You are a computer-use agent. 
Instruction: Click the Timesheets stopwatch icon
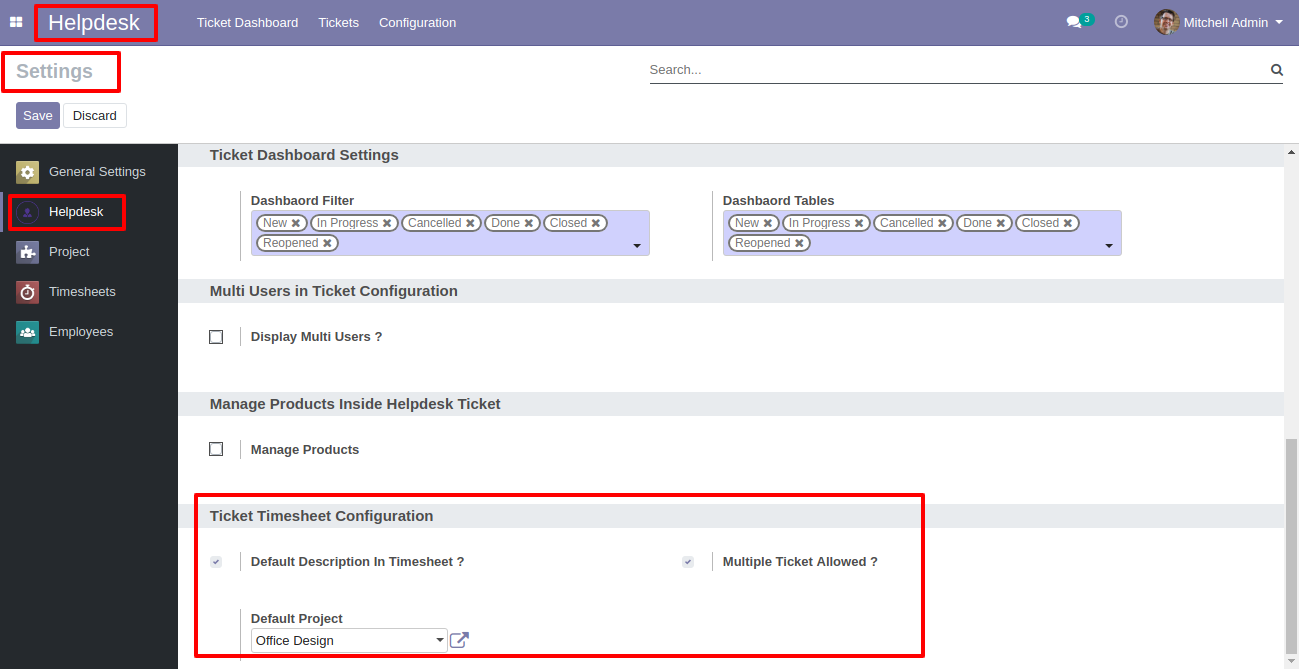(28, 292)
